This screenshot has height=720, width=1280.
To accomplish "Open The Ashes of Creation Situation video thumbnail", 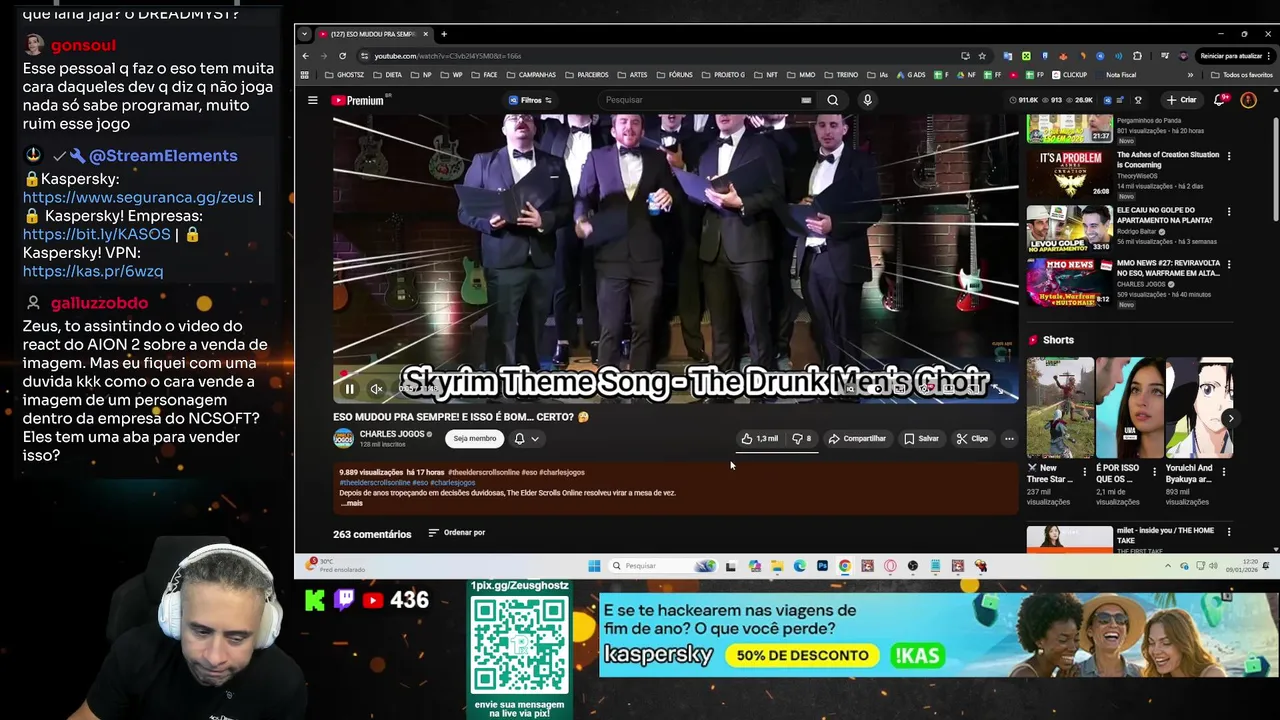I will pos(1069,173).
